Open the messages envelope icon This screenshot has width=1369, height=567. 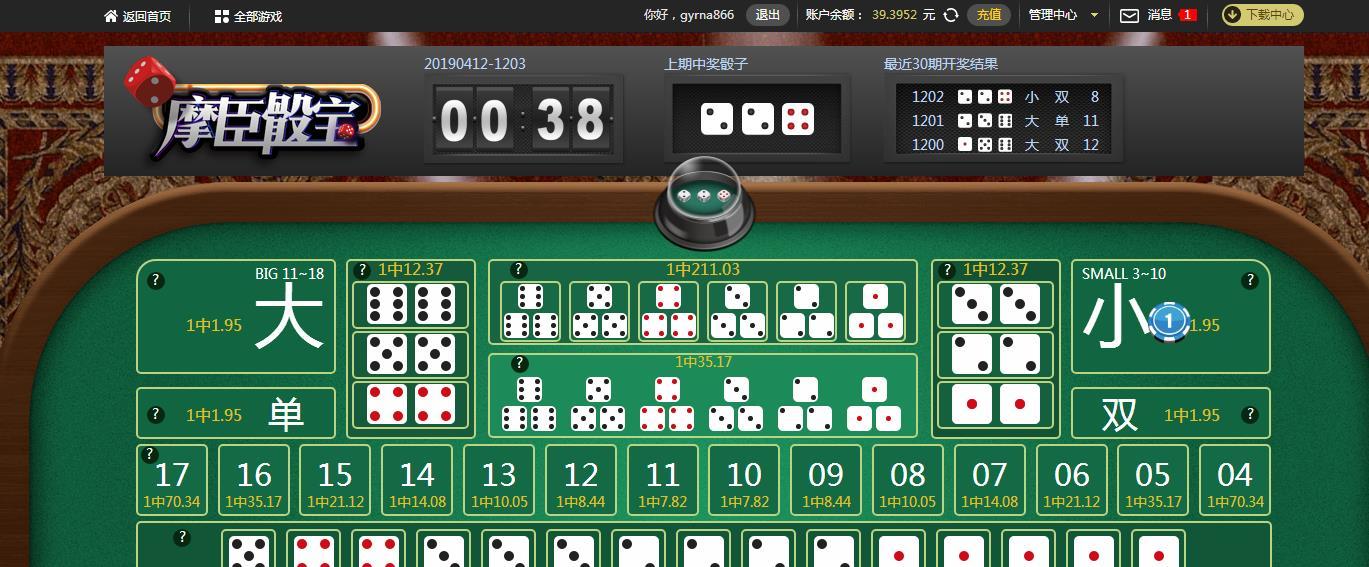pyautogui.click(x=1129, y=15)
